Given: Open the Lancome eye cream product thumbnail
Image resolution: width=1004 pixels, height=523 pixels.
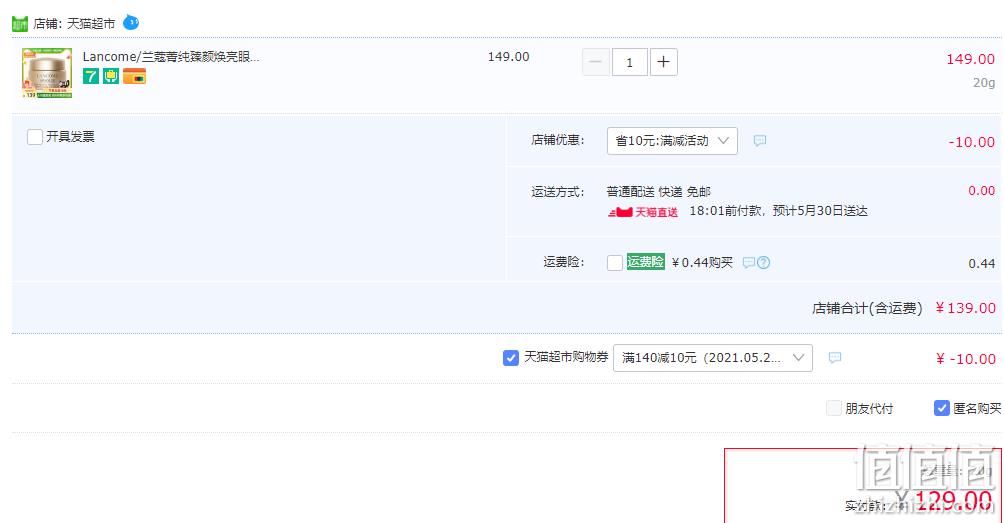Looking at the screenshot, I should (47, 73).
